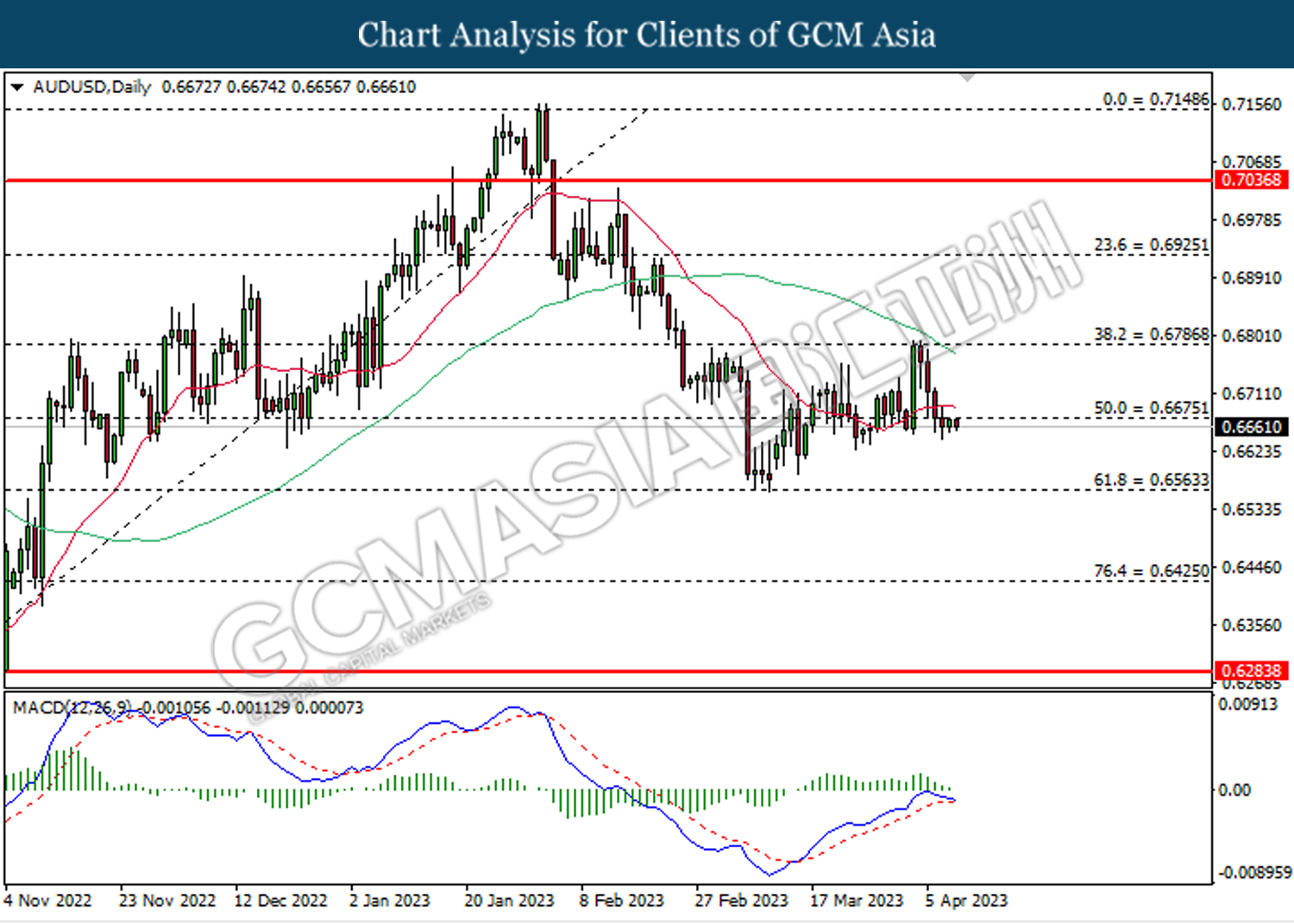1294x924 pixels.
Task: Select the red 0.62838 price level tag
Action: (x=1253, y=670)
